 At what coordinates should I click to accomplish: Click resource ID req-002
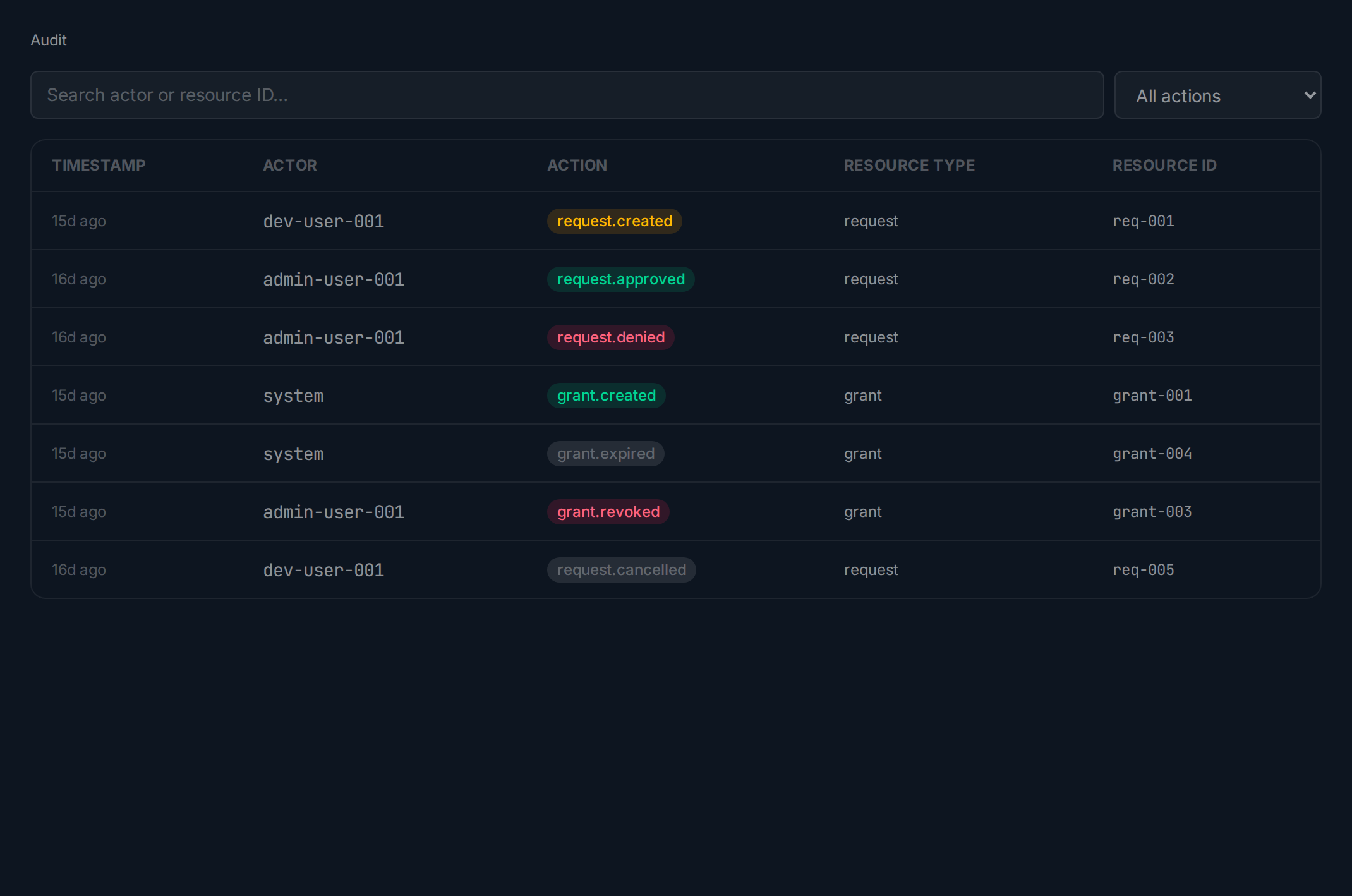pyautogui.click(x=1143, y=279)
